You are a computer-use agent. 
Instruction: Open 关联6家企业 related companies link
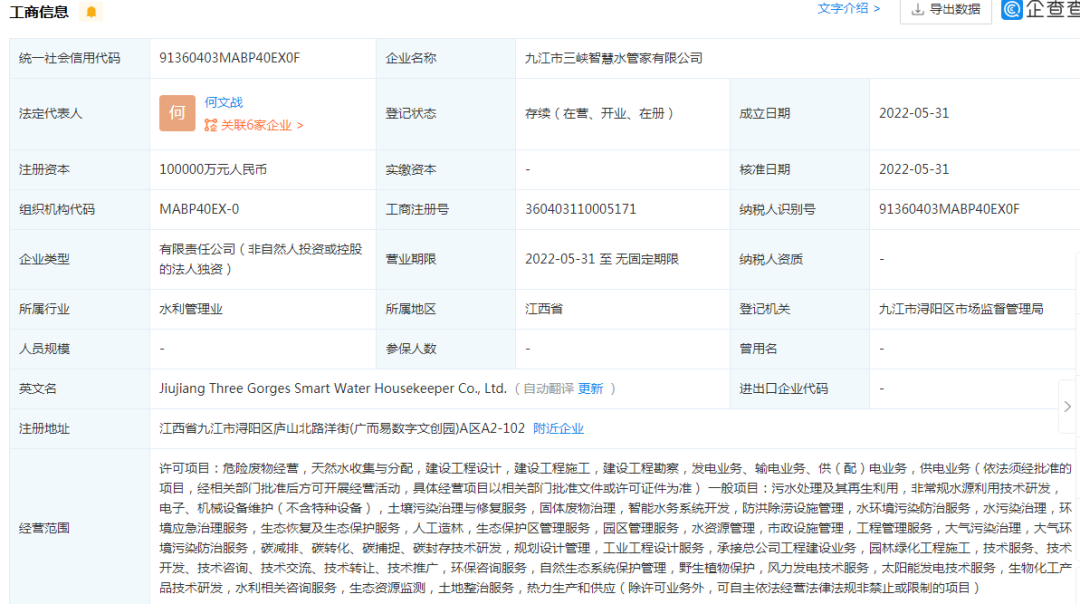tap(262, 125)
